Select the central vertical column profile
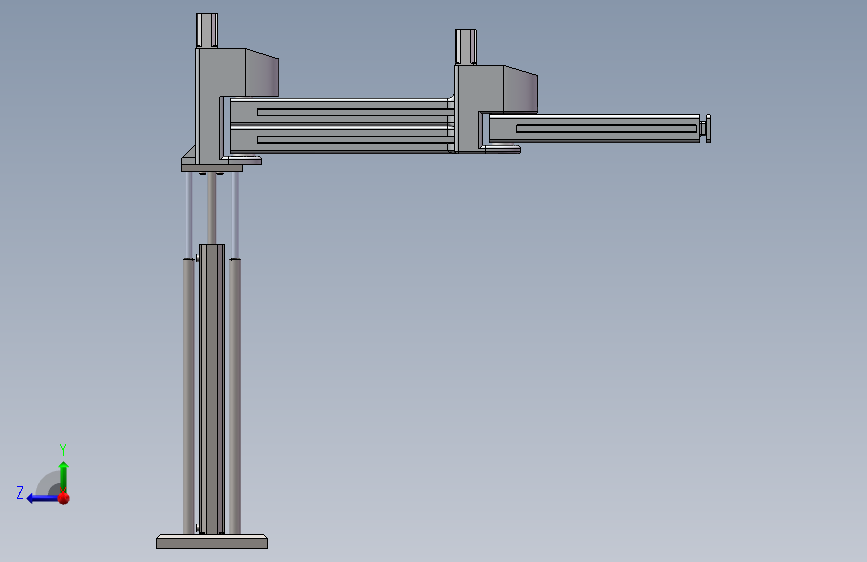The height and width of the screenshot is (562, 867). coord(212,389)
